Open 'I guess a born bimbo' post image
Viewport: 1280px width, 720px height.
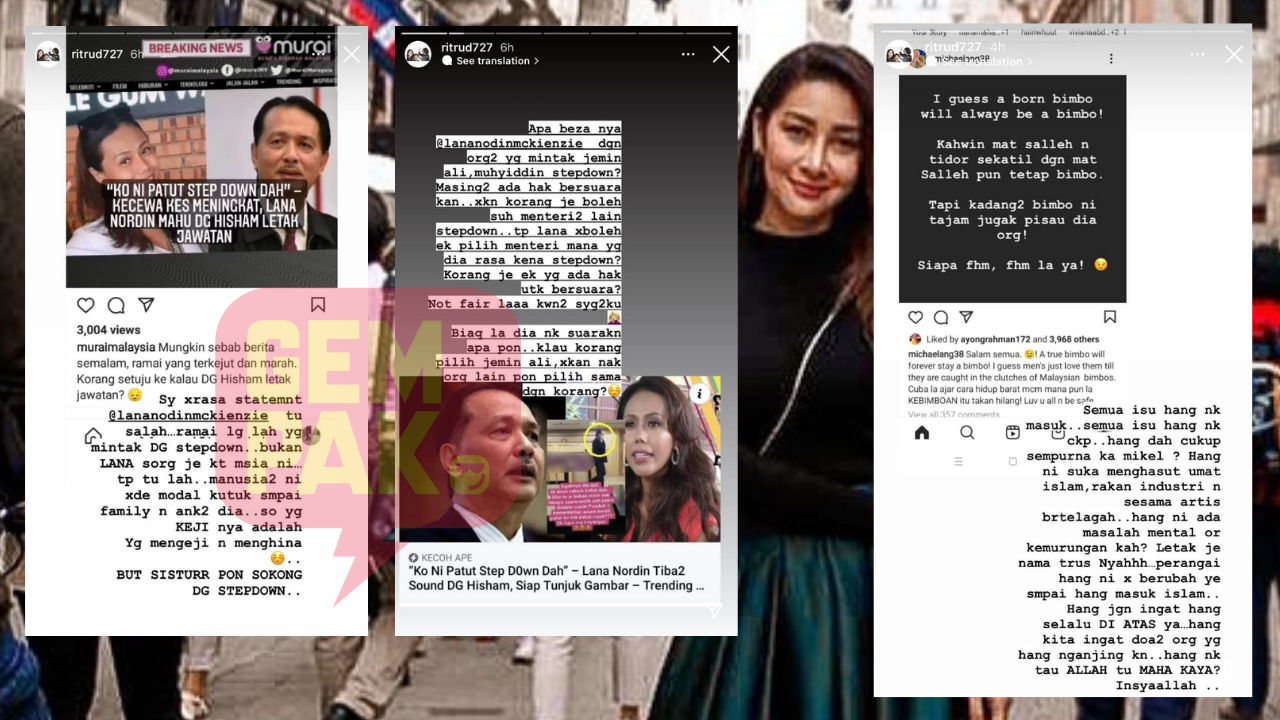point(1012,189)
